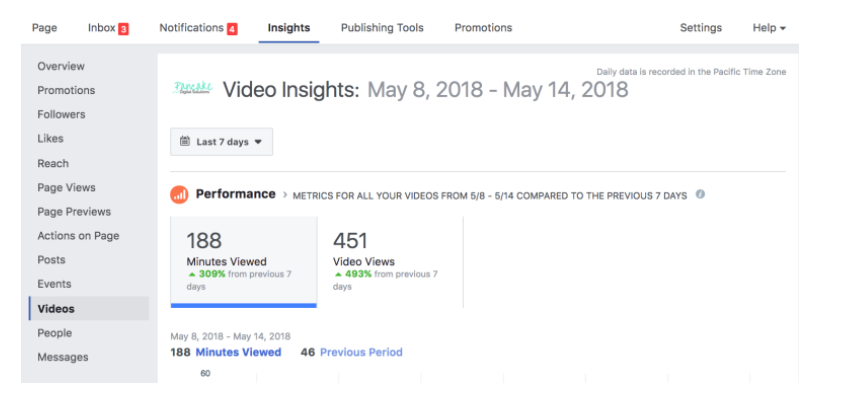The width and height of the screenshot is (867, 402).
Task: Open the Help dropdown menu
Action: (769, 28)
